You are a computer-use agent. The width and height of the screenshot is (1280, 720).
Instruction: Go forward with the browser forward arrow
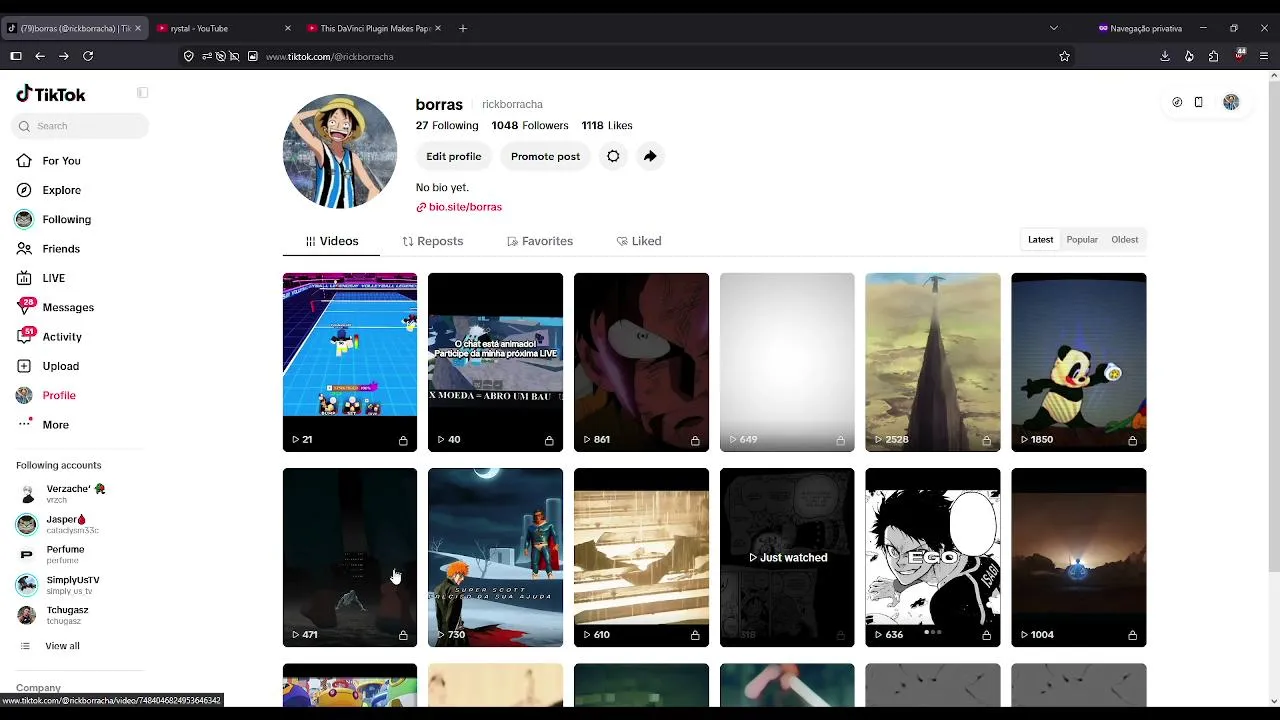[x=64, y=56]
